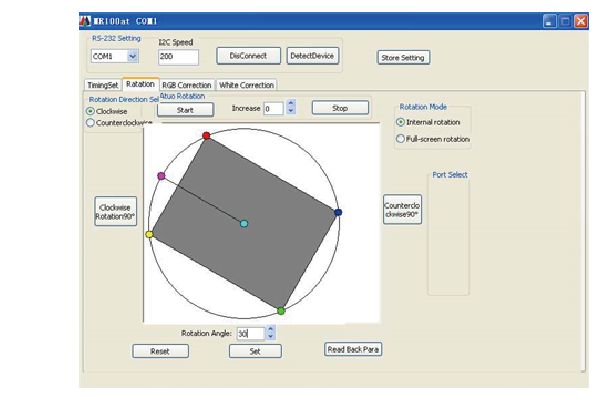Select Clockwise rotation direction
600x400 pixels.
coord(91,111)
